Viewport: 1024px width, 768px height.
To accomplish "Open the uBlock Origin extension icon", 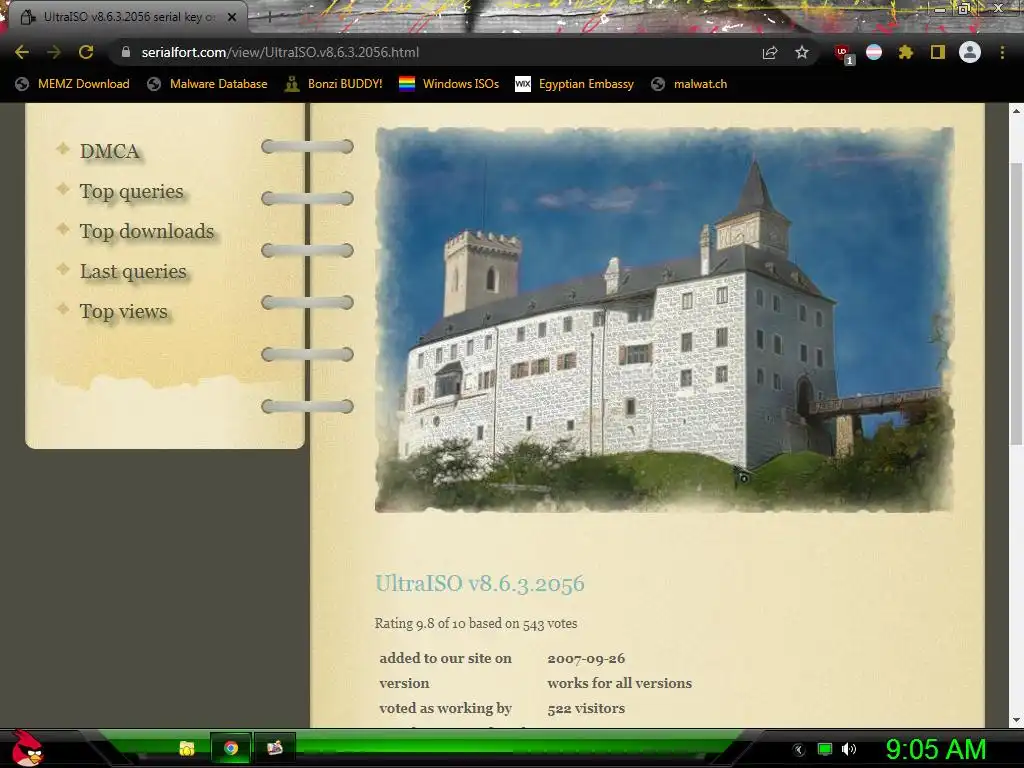I will click(843, 53).
